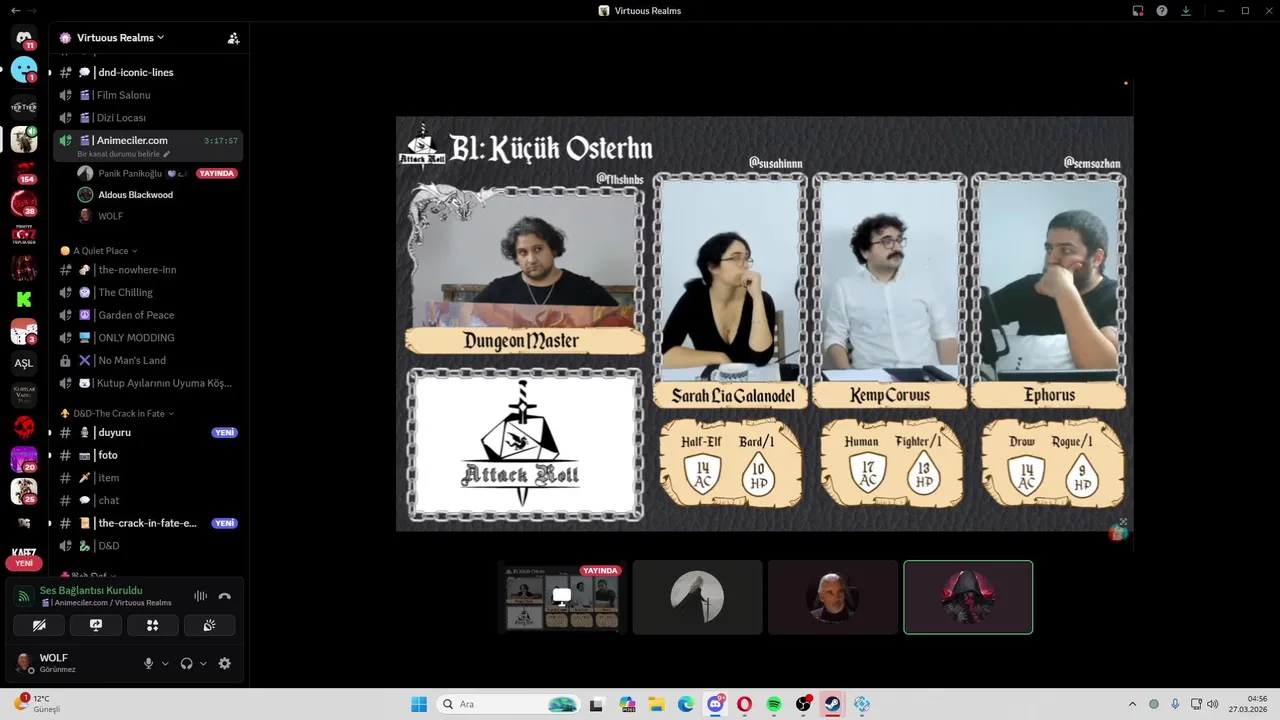1280x720 pixels.
Task: Disconnect from voice with the hang-up icon
Action: (x=224, y=596)
